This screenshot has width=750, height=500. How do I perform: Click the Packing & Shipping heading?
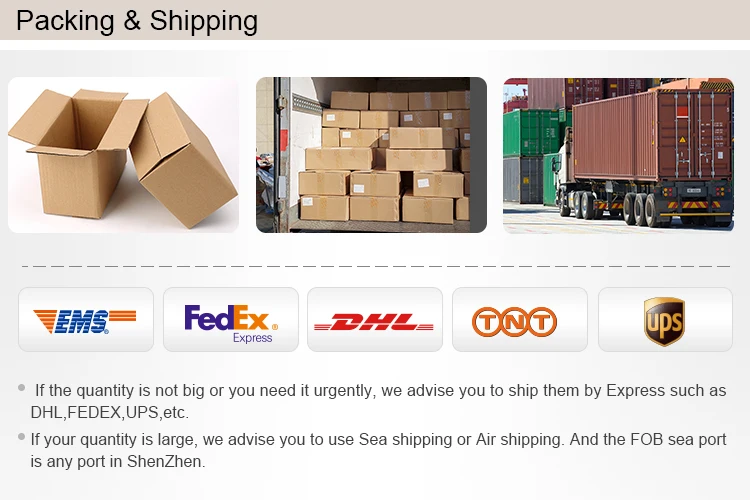tap(137, 21)
